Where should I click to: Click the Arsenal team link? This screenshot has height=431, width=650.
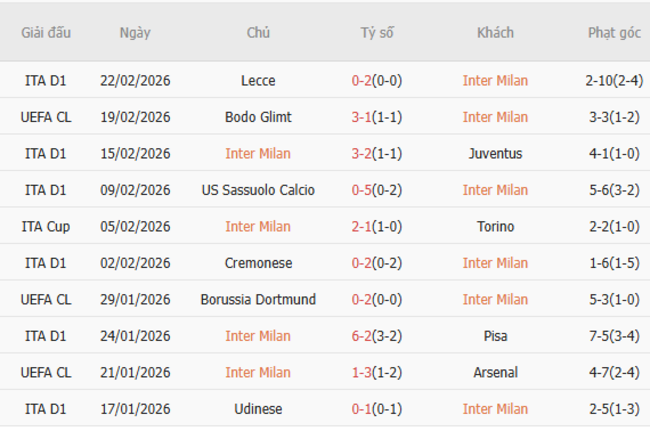495,373
